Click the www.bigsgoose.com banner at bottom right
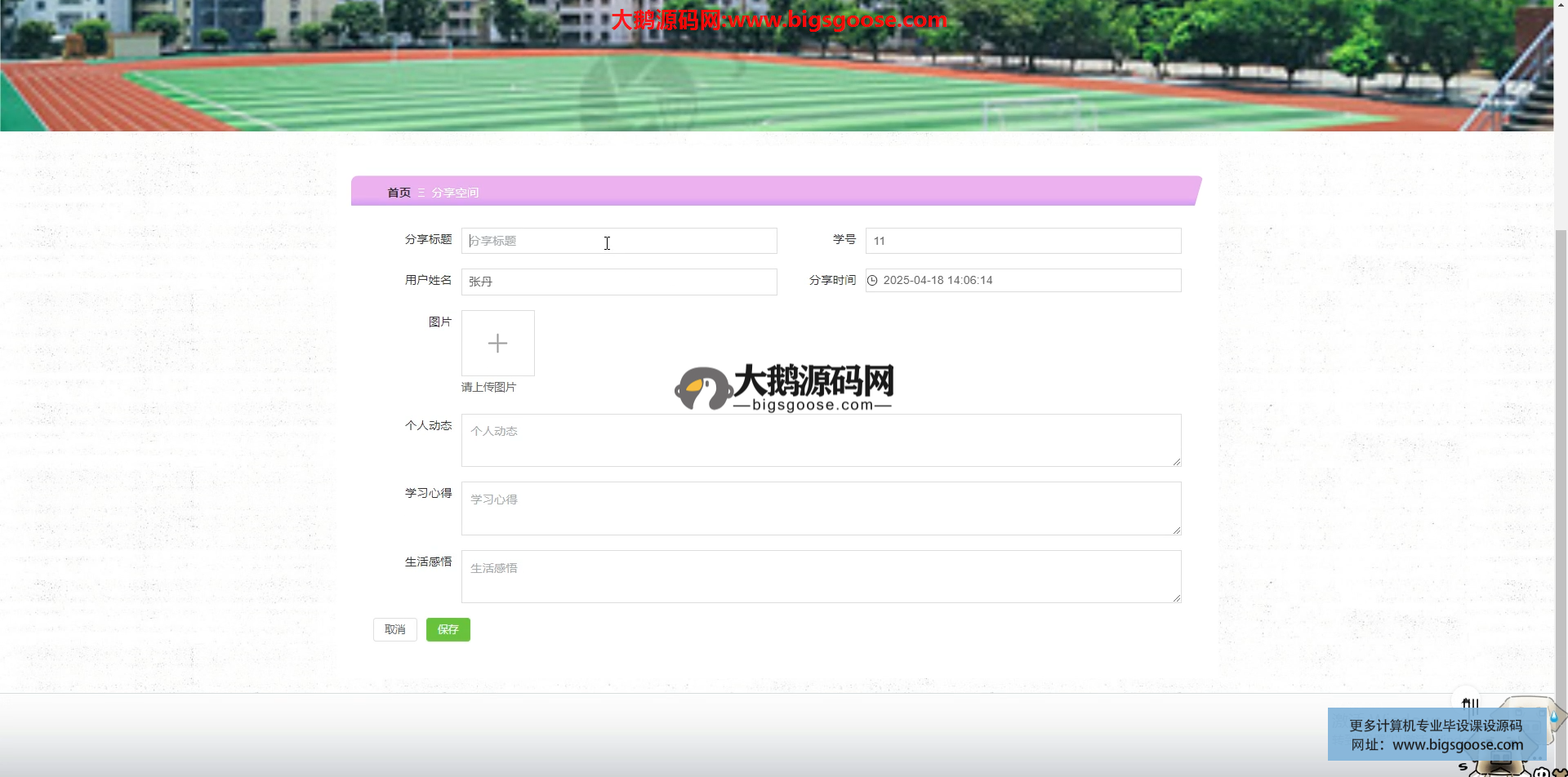 point(1437,735)
